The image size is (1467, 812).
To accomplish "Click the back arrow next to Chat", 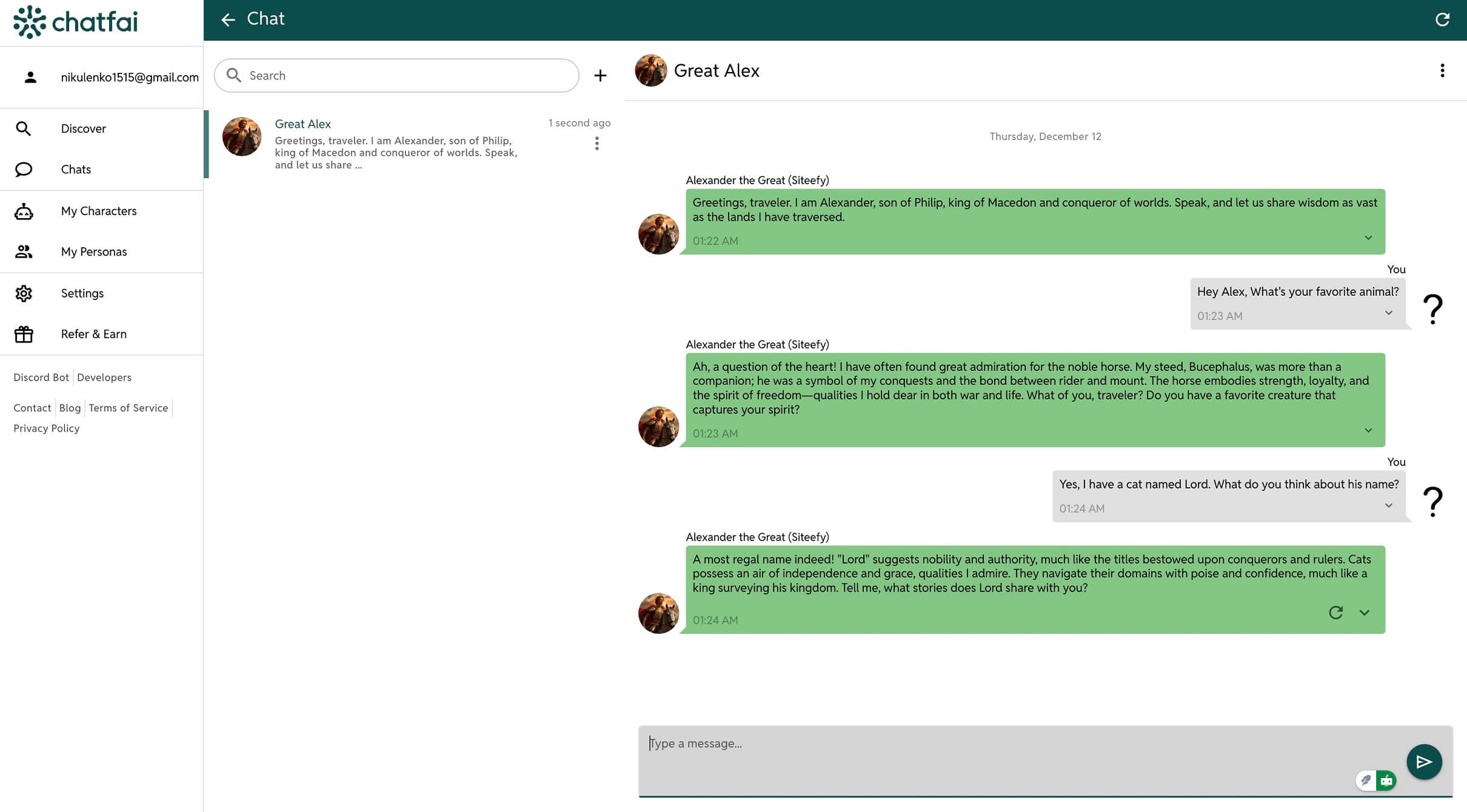I will pos(228,20).
